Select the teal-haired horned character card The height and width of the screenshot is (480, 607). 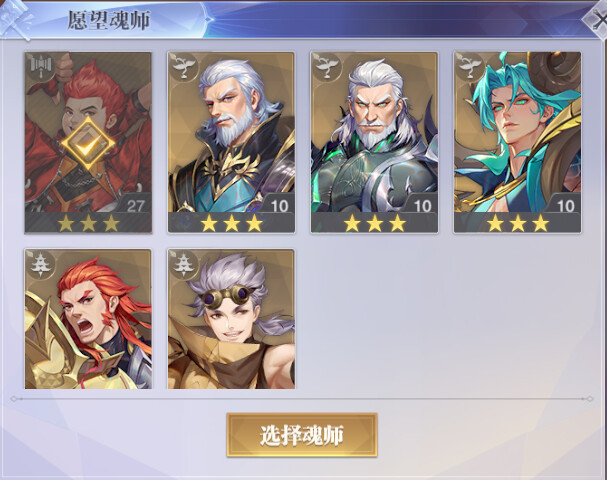pyautogui.click(x=517, y=142)
